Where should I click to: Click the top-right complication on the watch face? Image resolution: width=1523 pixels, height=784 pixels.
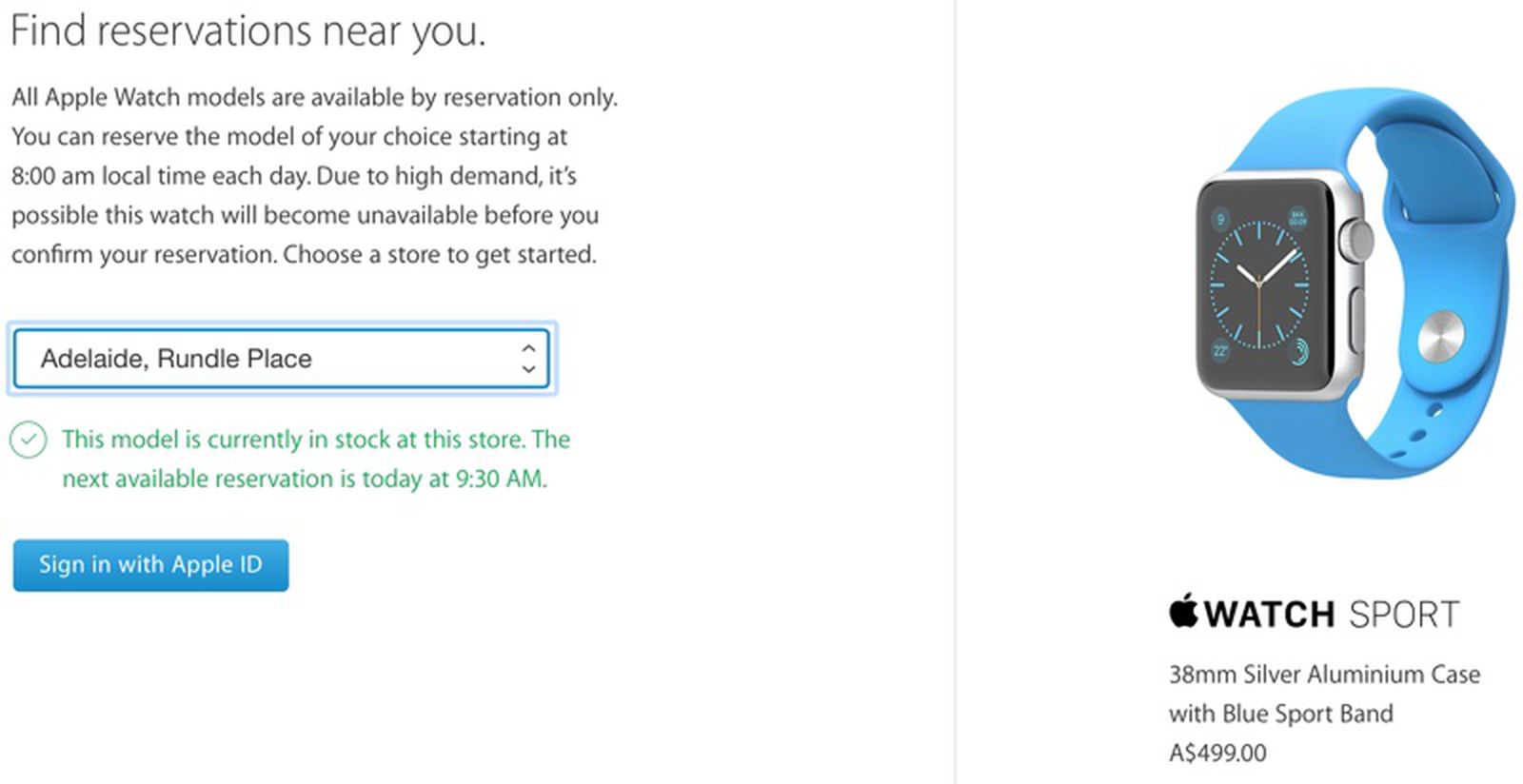[1297, 218]
